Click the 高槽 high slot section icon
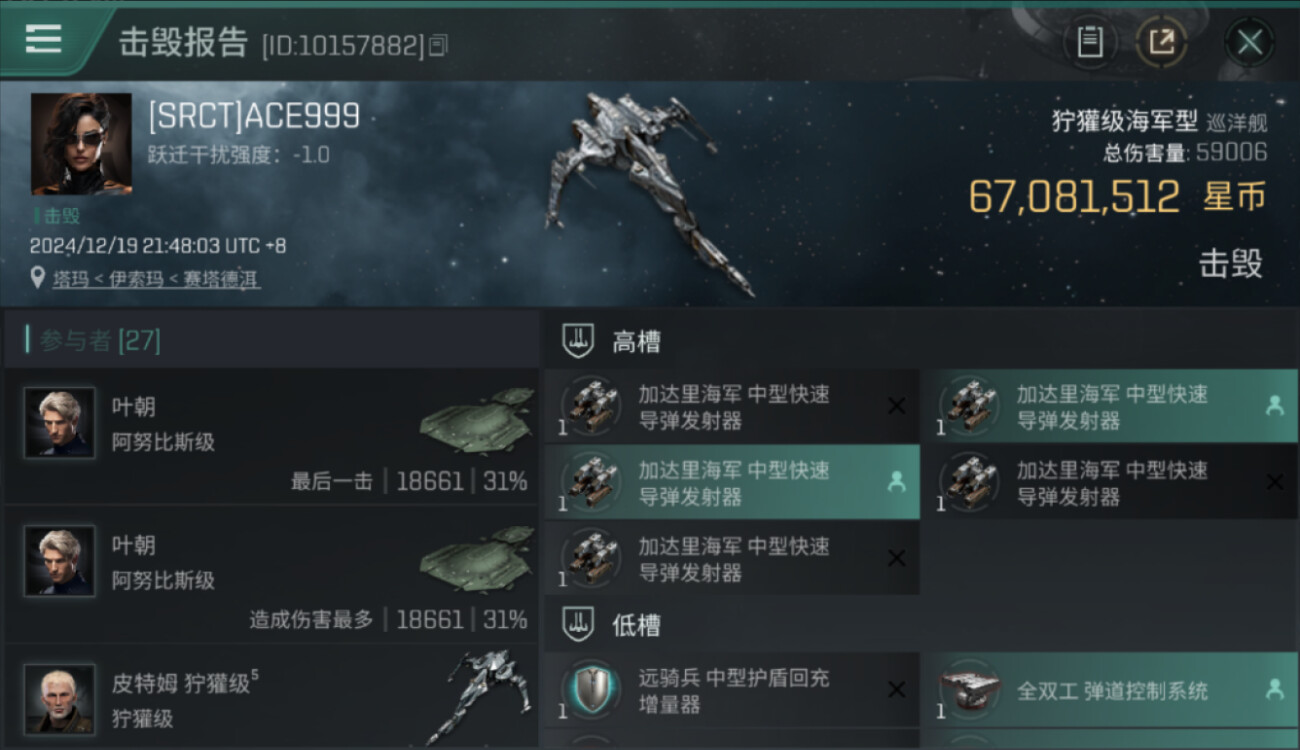Viewport: 1300px width, 750px height. pos(578,342)
